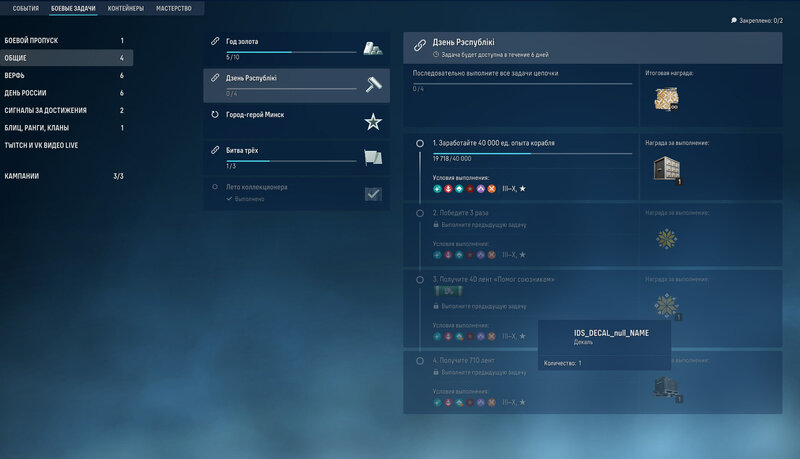Select task 4 Получите 710 лент circle
The image size is (800, 459).
pos(419,361)
